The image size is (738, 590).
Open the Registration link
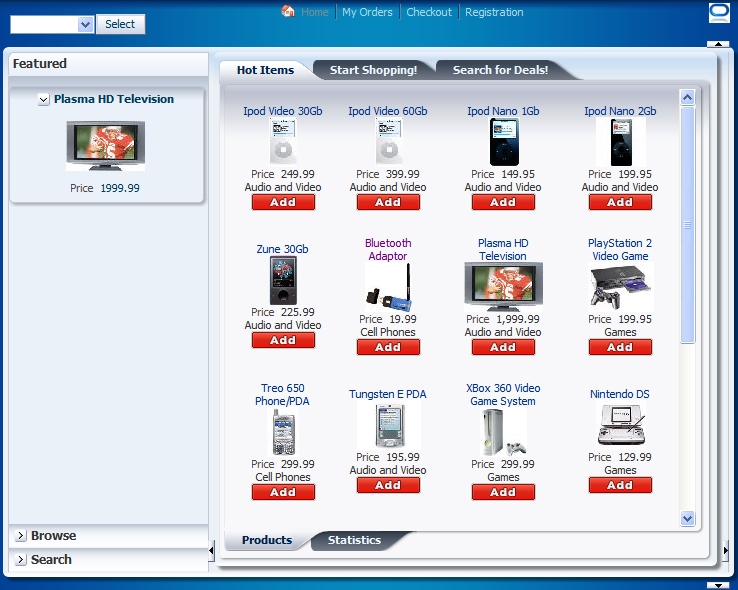[x=494, y=12]
